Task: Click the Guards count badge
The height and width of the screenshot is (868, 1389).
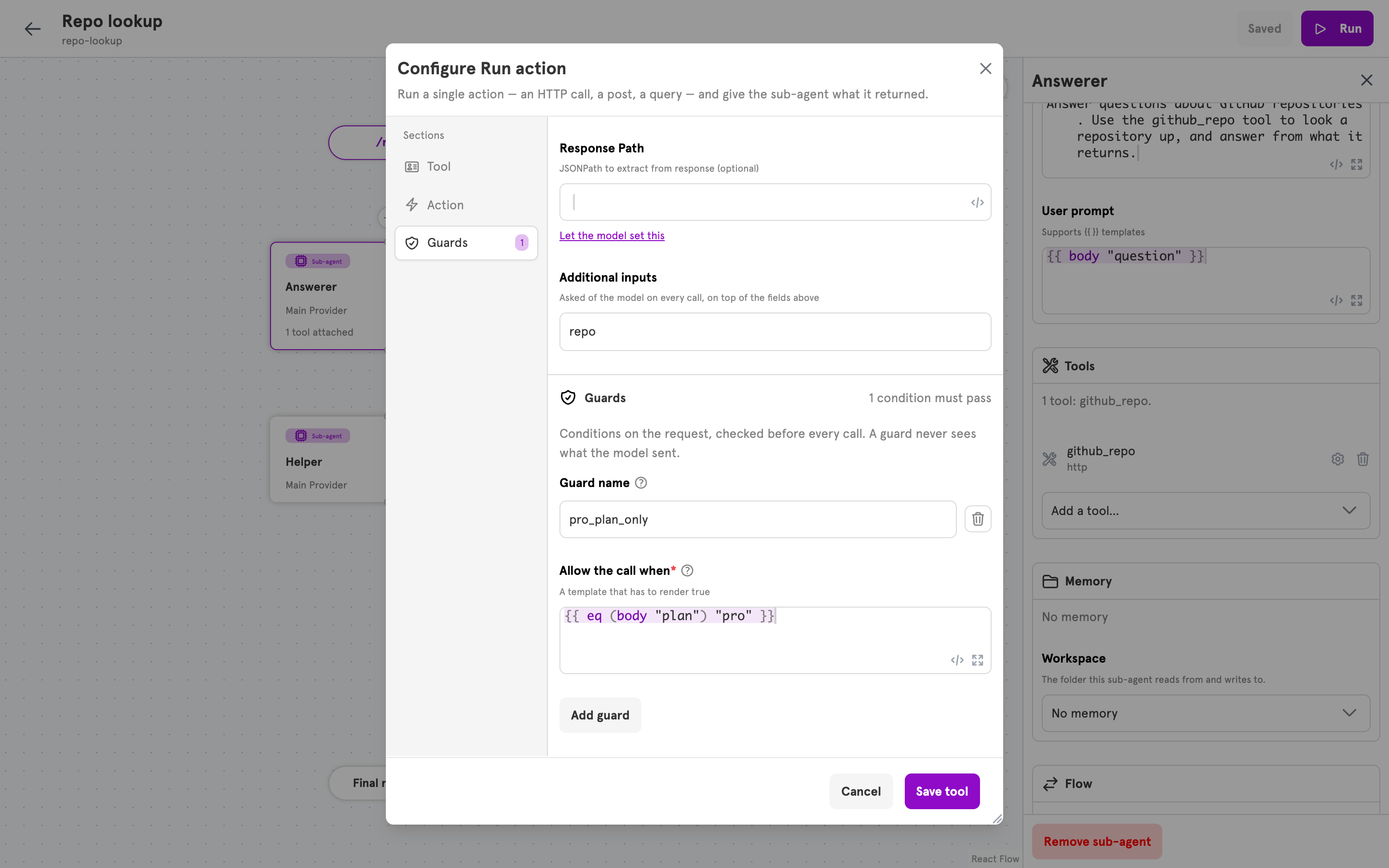Action: 521,243
